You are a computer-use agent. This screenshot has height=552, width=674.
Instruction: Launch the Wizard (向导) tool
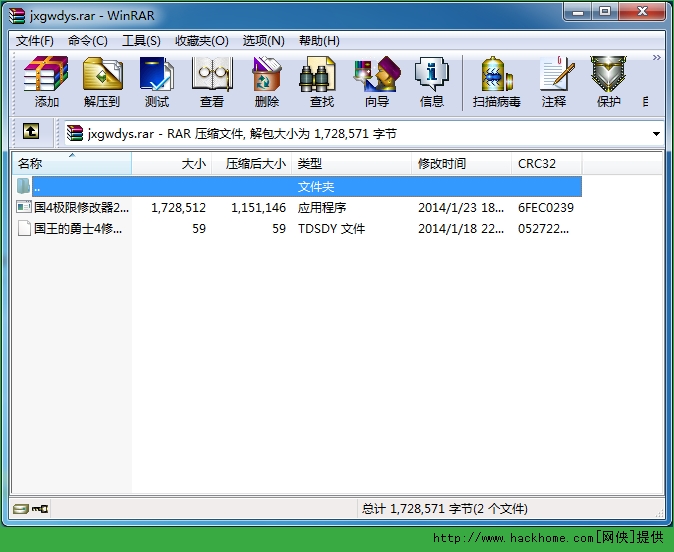click(377, 82)
